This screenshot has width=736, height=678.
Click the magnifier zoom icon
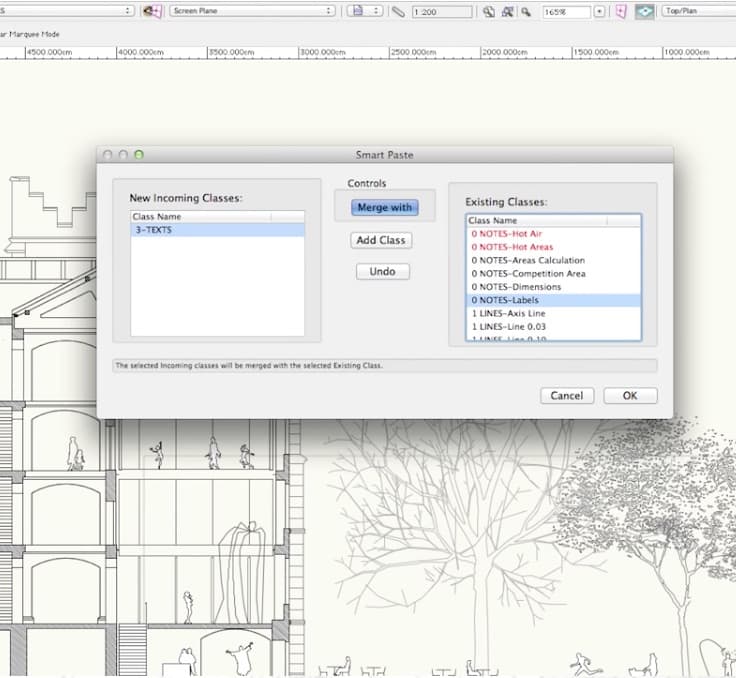526,12
